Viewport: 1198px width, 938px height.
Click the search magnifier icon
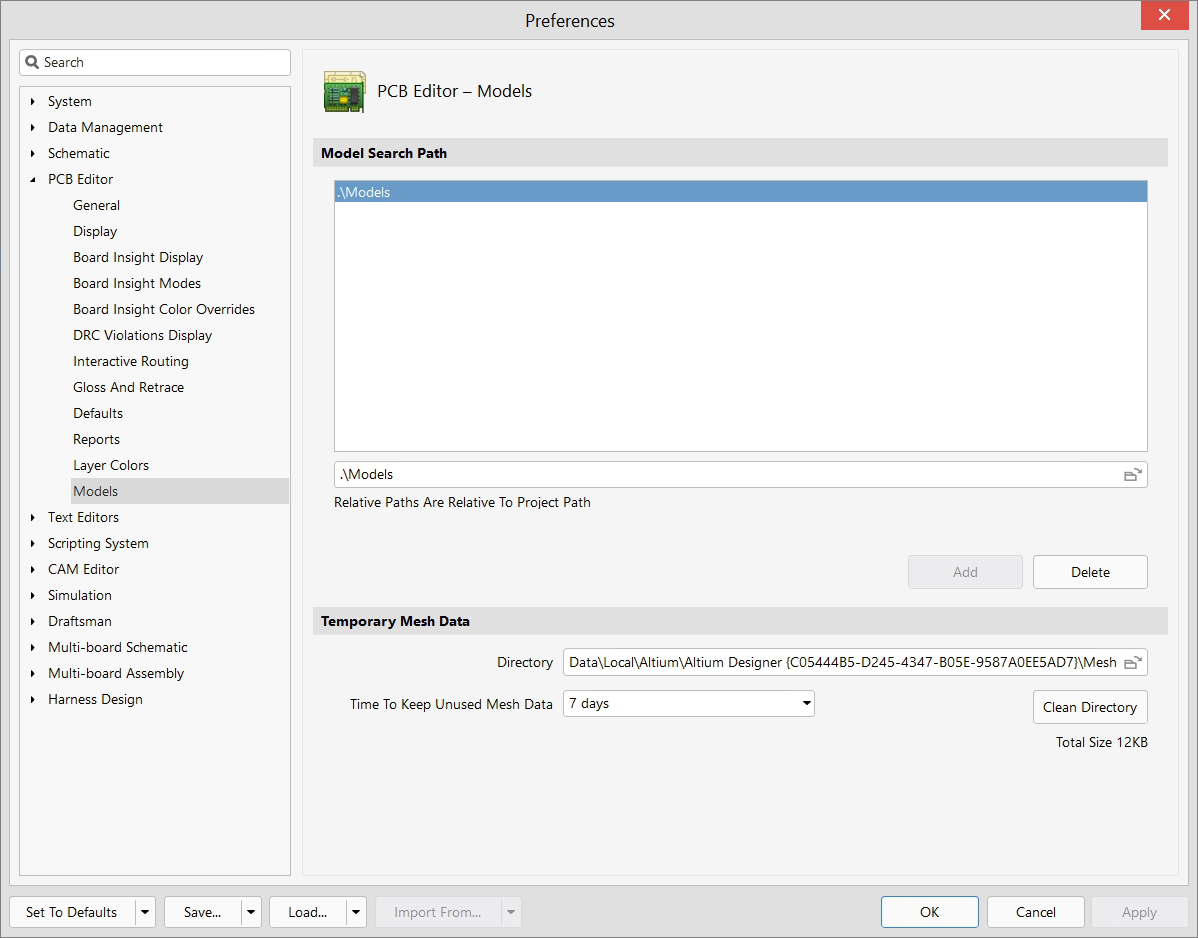tap(32, 62)
